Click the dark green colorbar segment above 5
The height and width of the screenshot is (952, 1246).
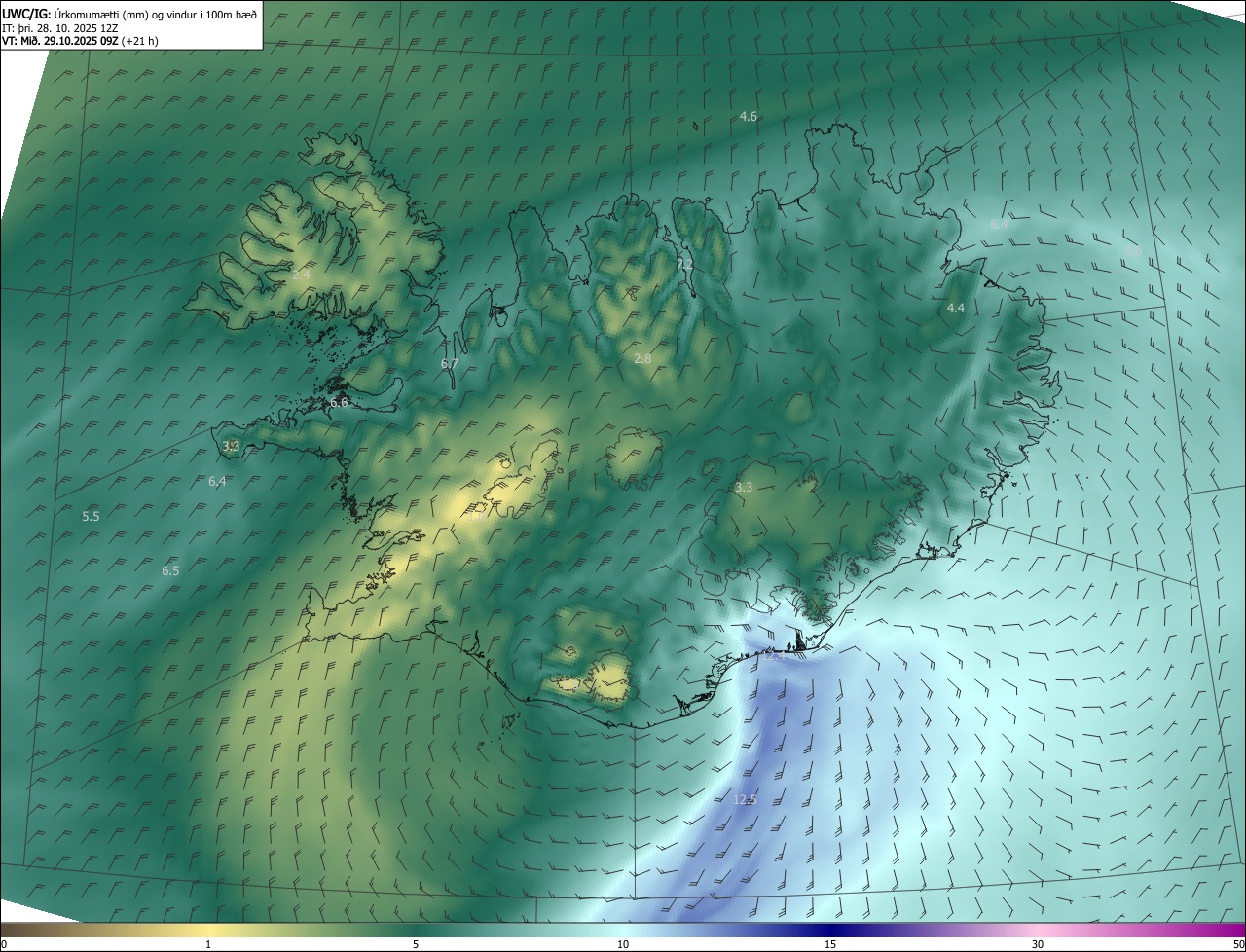(415, 930)
